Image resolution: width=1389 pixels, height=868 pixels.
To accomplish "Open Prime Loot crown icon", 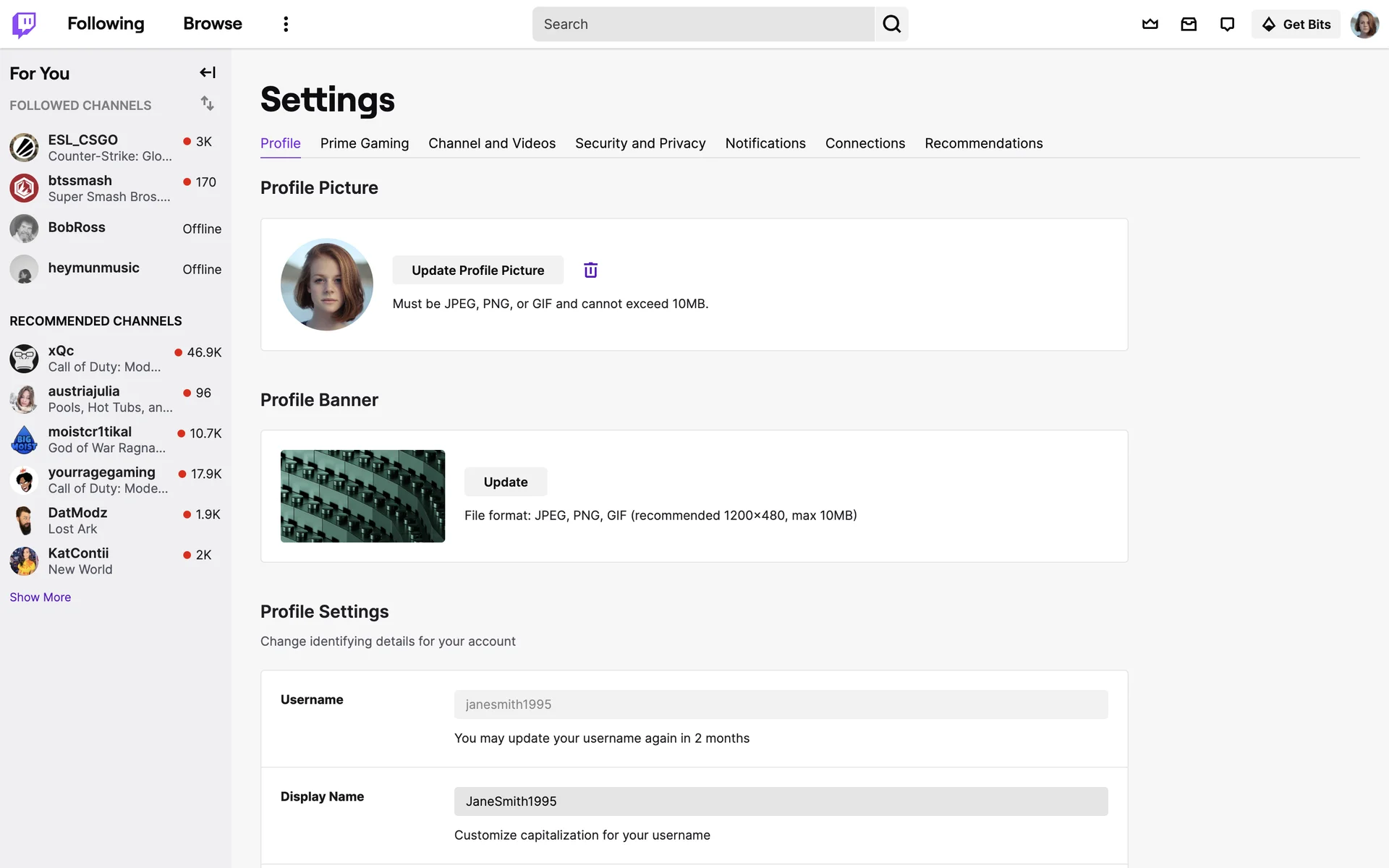I will click(x=1150, y=25).
